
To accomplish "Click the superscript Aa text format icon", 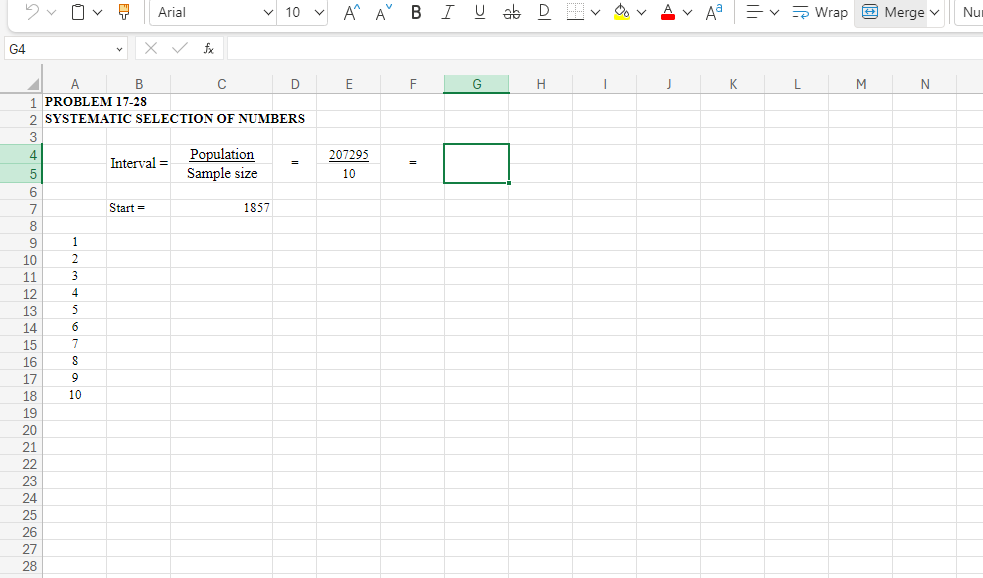I will [713, 12].
